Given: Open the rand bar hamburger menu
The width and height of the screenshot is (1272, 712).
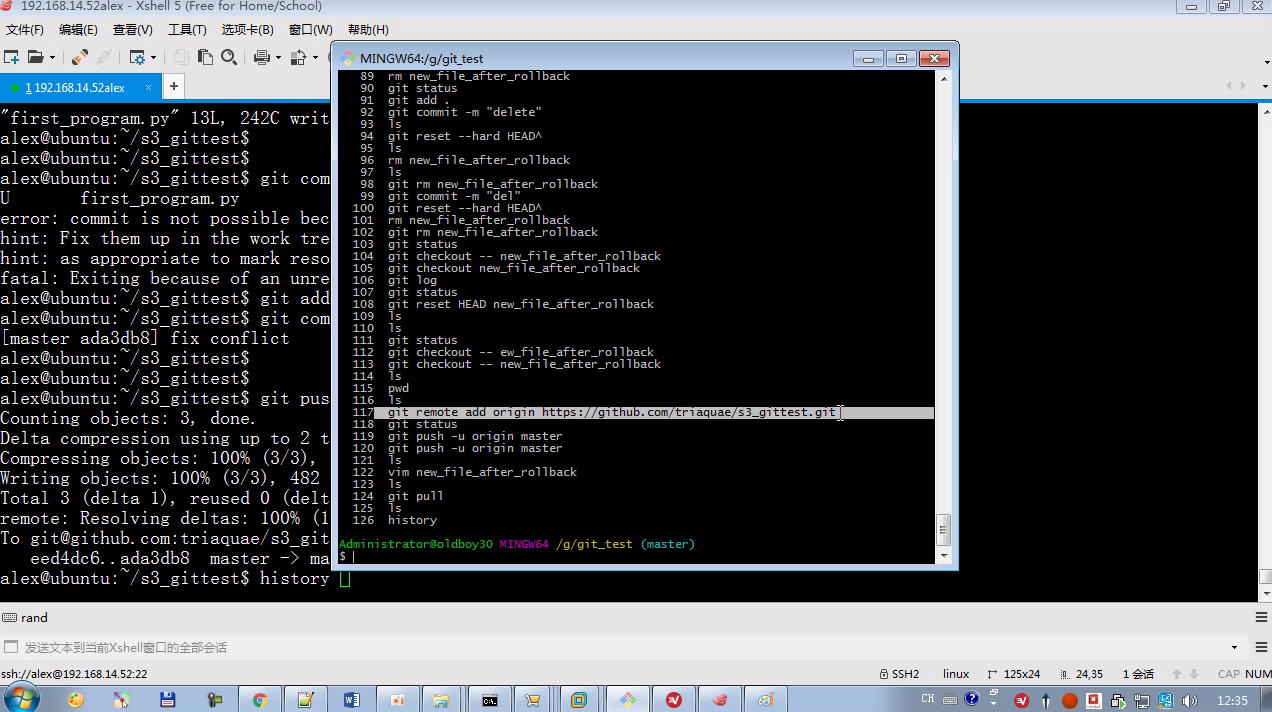Looking at the screenshot, I should click(1261, 617).
